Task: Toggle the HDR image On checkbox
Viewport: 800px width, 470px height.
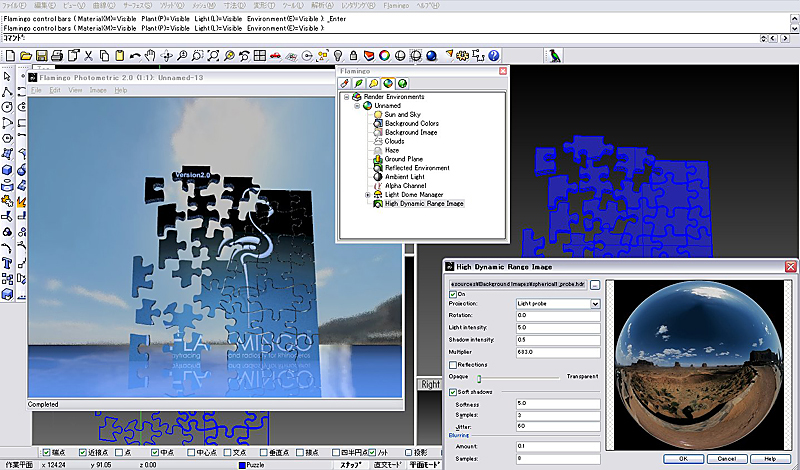Action: point(453,294)
